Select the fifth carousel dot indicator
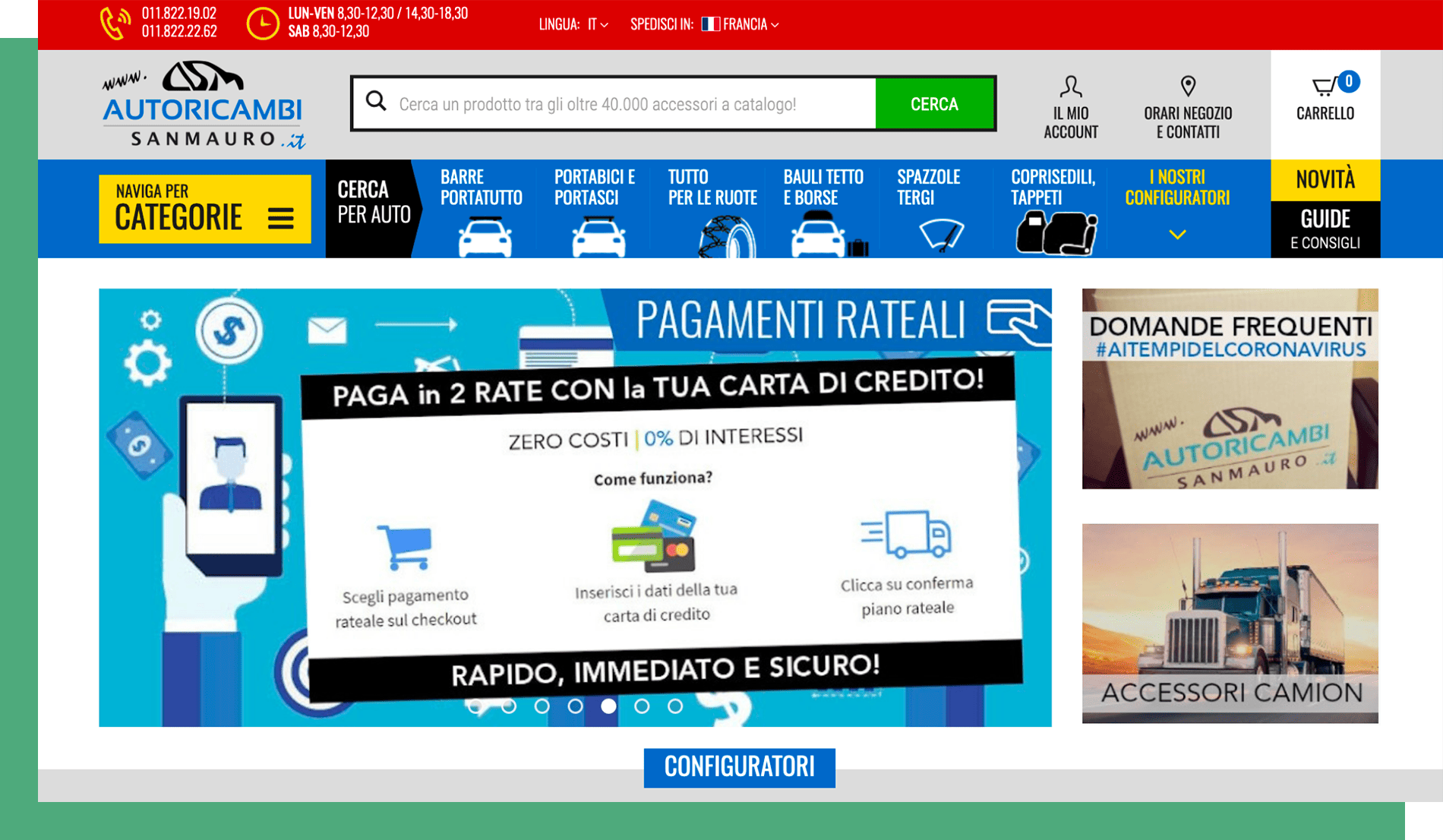The image size is (1443, 840). [x=607, y=705]
